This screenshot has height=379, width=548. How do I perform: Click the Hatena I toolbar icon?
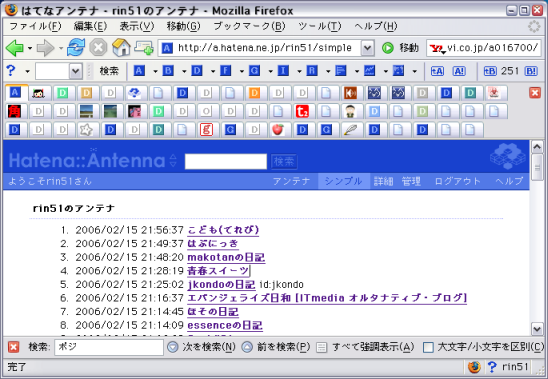[283, 71]
